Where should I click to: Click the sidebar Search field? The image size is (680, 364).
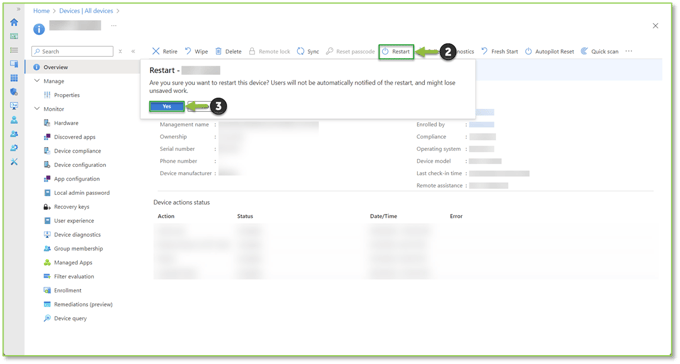[x=72, y=51]
